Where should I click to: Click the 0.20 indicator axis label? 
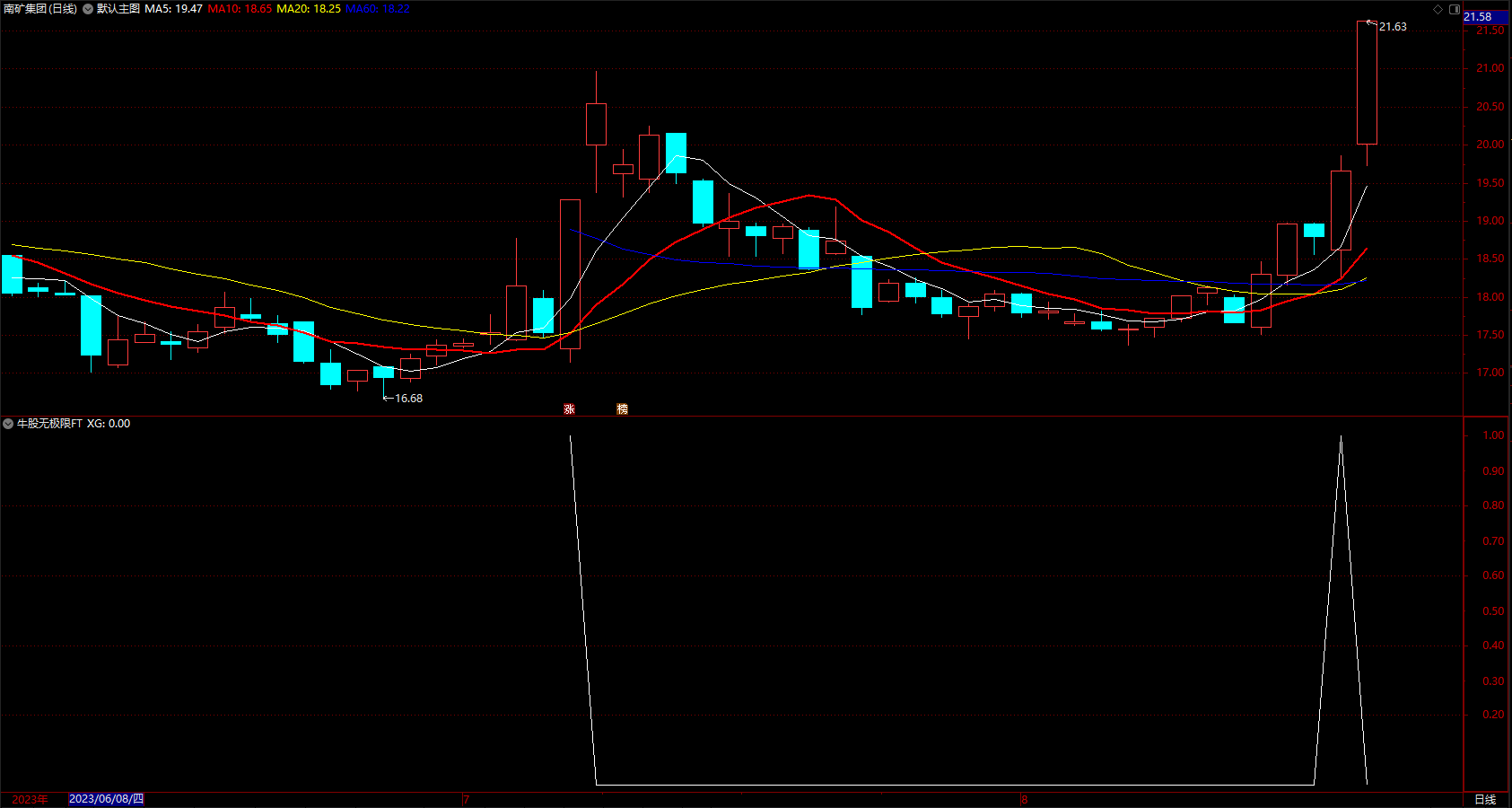click(1493, 715)
